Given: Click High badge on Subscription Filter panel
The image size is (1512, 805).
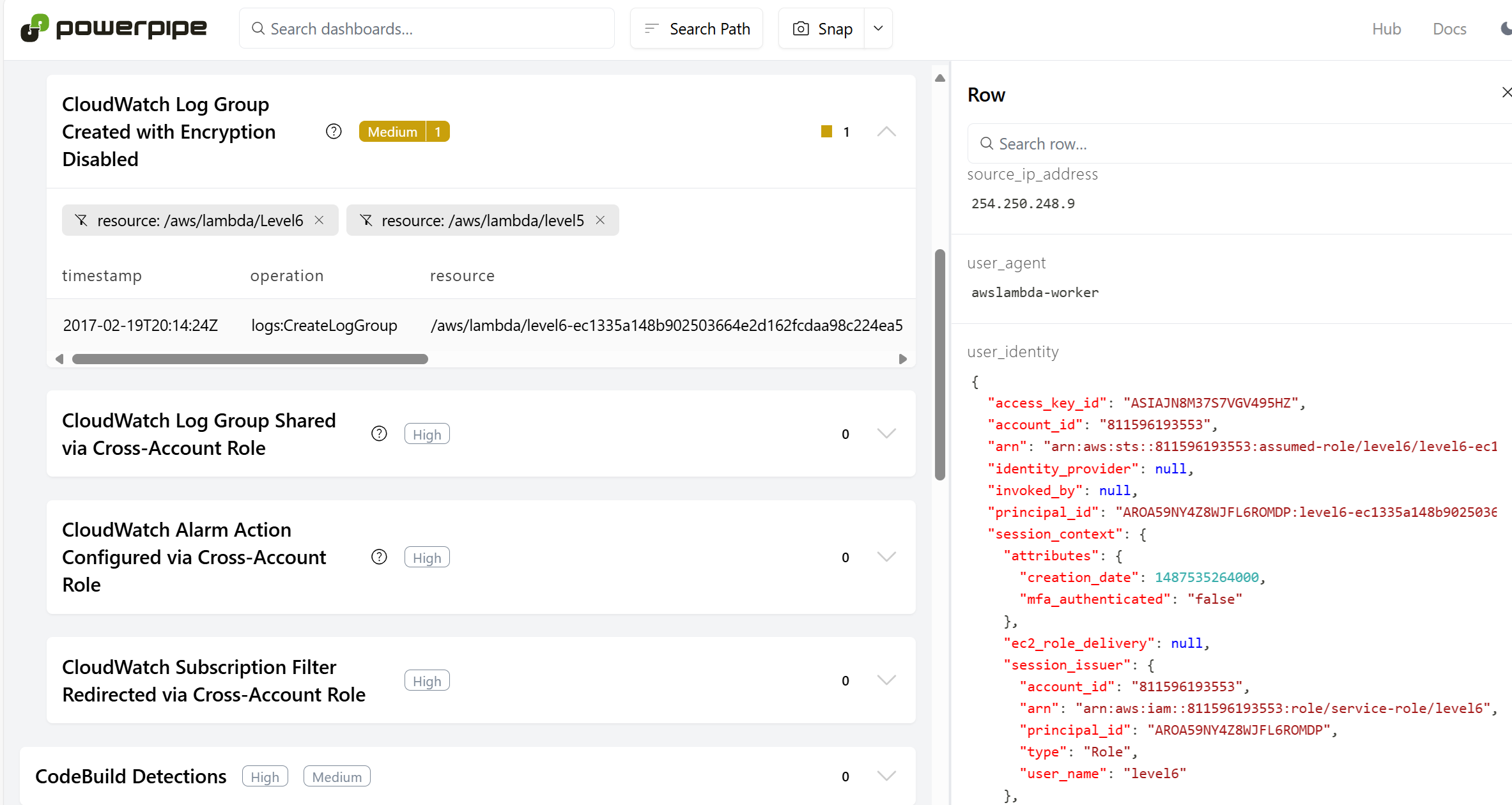Looking at the screenshot, I should pos(427,681).
